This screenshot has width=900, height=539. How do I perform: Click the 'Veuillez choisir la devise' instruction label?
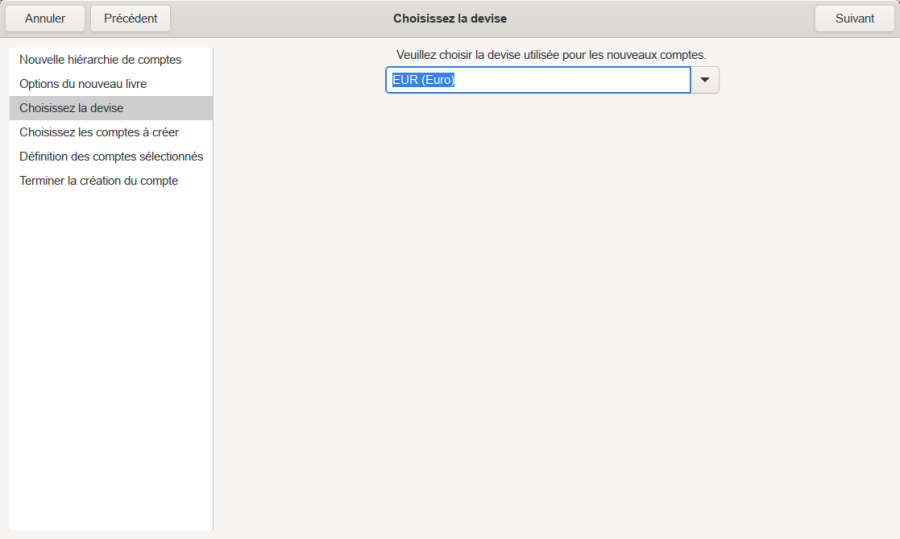tap(551, 54)
